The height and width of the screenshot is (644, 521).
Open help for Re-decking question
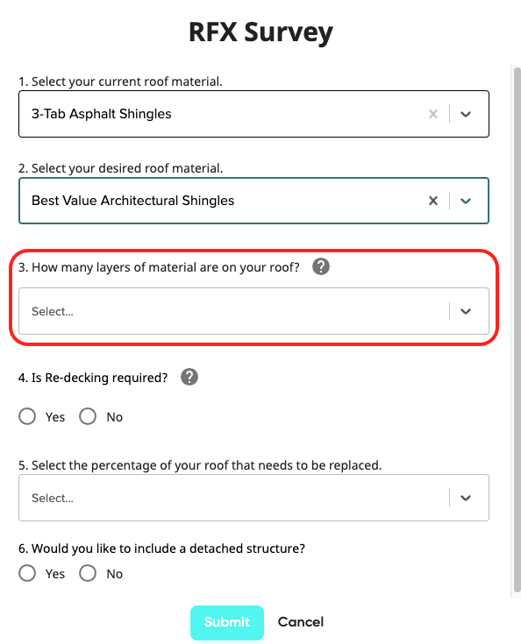pyautogui.click(x=189, y=377)
